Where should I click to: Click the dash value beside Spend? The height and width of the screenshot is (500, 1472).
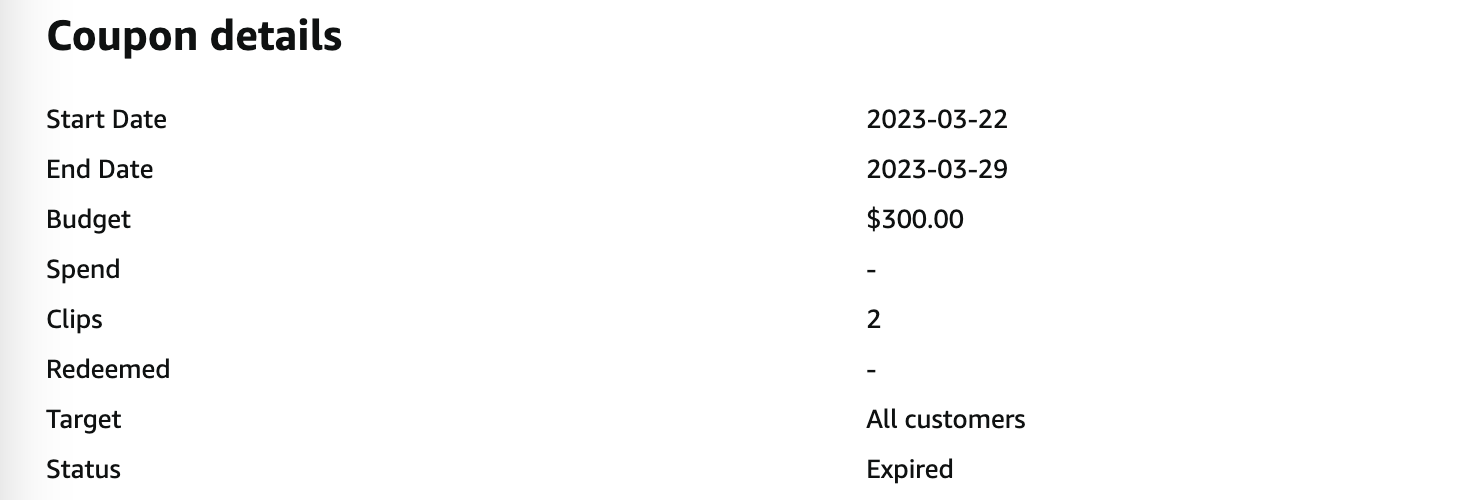click(872, 271)
